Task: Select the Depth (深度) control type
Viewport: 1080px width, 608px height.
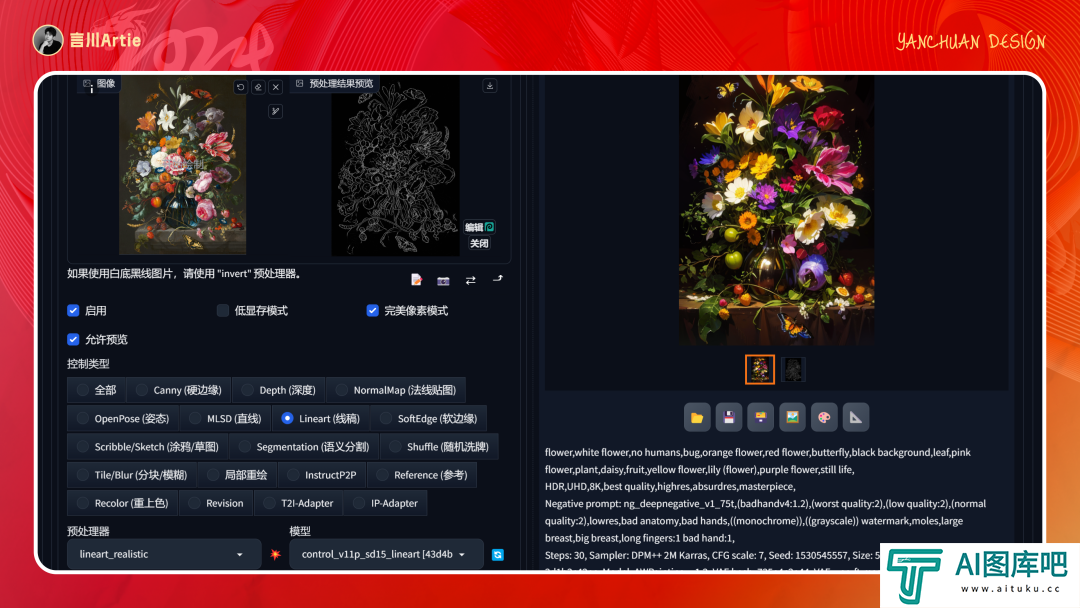Action: click(x=279, y=390)
